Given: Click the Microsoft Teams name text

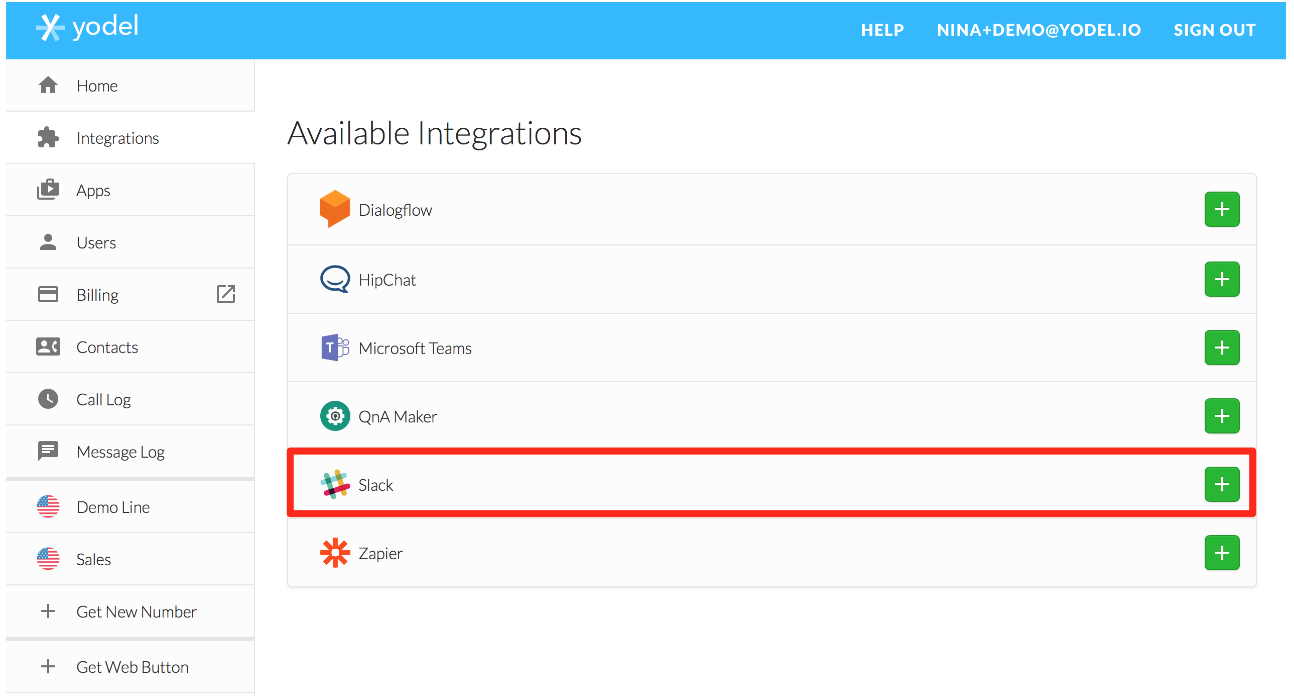Looking at the screenshot, I should pos(415,348).
